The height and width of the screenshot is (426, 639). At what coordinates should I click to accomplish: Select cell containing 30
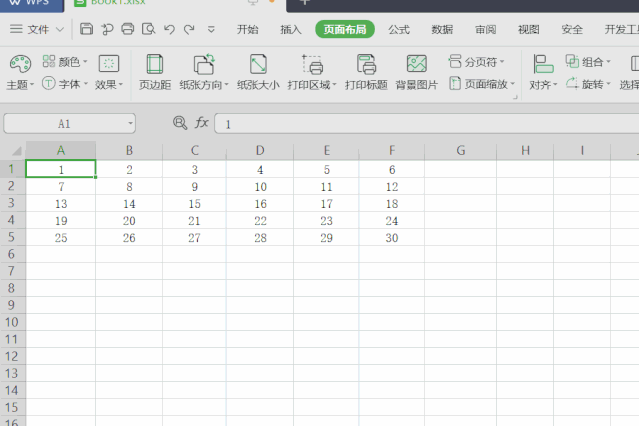point(391,238)
